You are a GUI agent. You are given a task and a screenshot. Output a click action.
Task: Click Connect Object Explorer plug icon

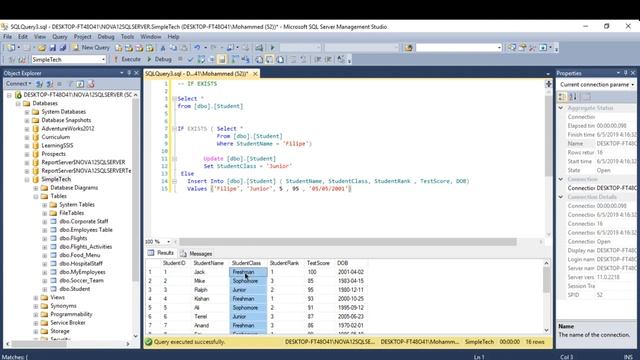click(40, 84)
